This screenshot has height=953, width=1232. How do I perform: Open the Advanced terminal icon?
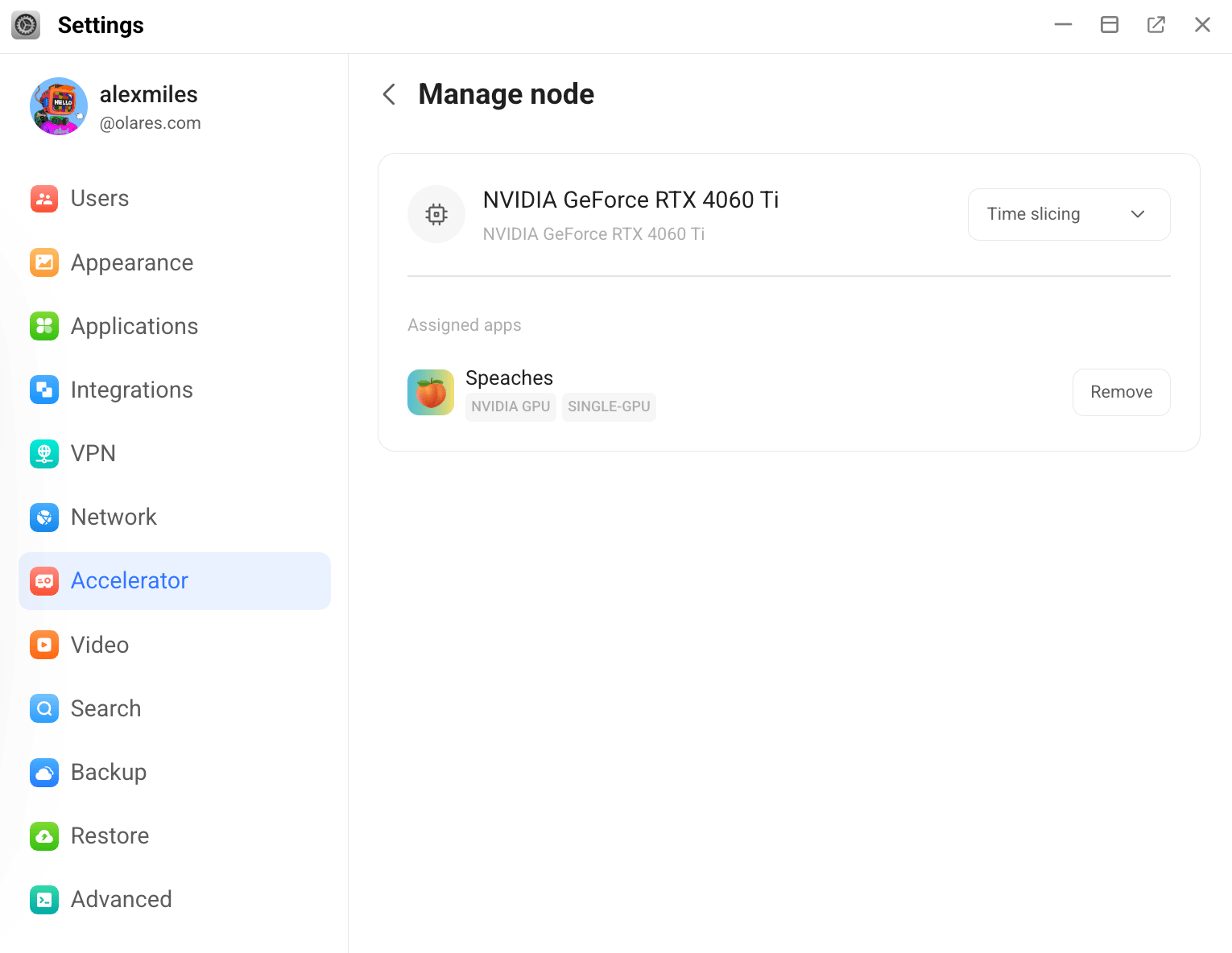44,899
